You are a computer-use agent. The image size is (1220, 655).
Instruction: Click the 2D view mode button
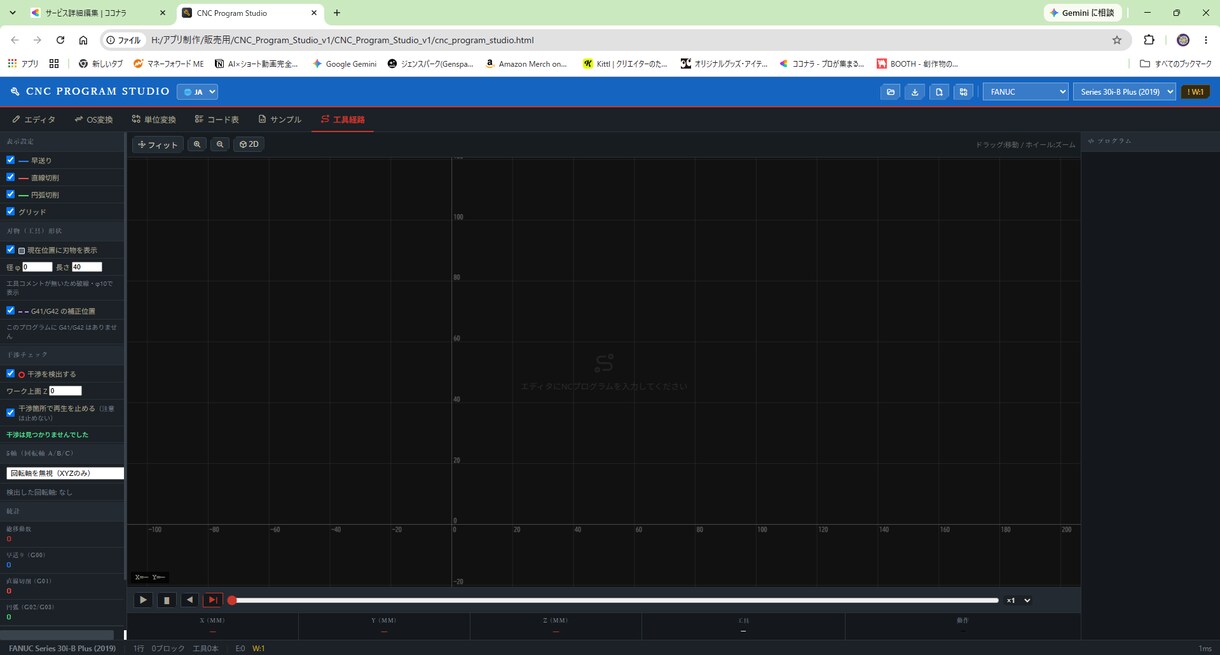point(248,145)
